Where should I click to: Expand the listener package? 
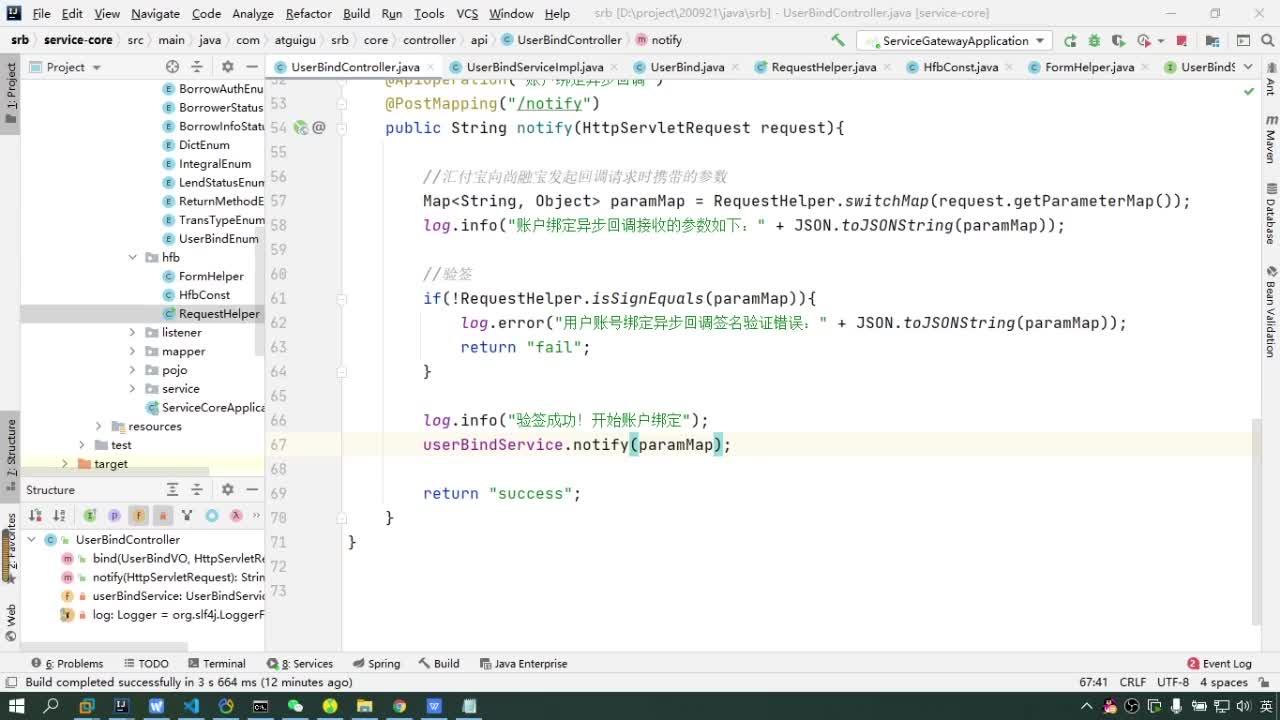click(133, 332)
